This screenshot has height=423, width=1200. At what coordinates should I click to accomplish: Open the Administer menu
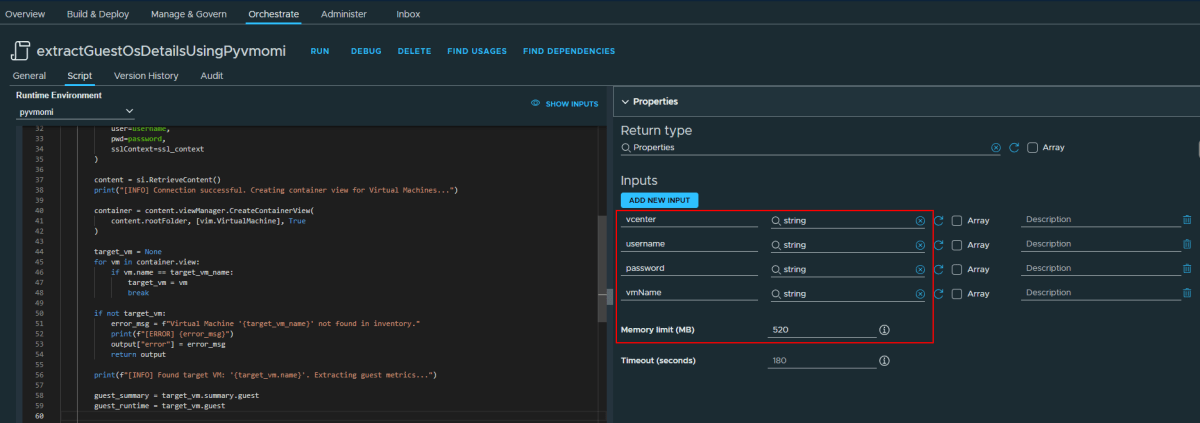click(x=344, y=14)
